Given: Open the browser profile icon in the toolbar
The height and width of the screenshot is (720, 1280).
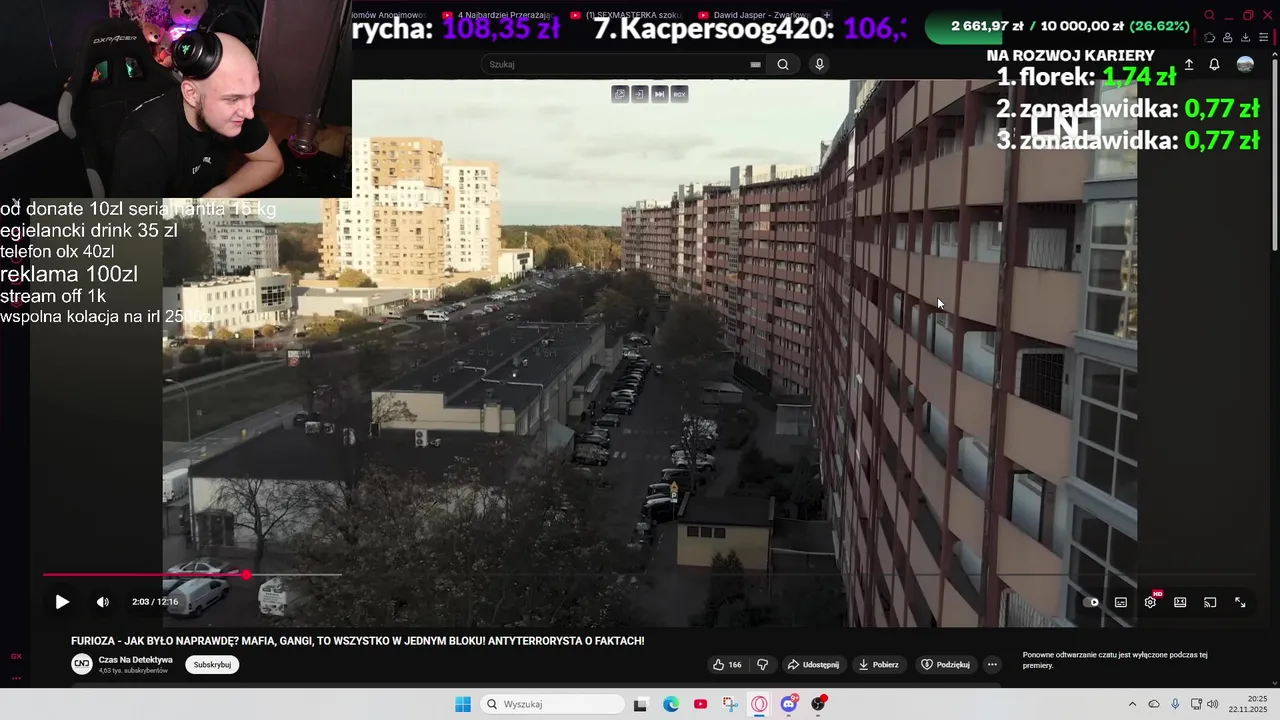Looking at the screenshot, I should [1227, 38].
